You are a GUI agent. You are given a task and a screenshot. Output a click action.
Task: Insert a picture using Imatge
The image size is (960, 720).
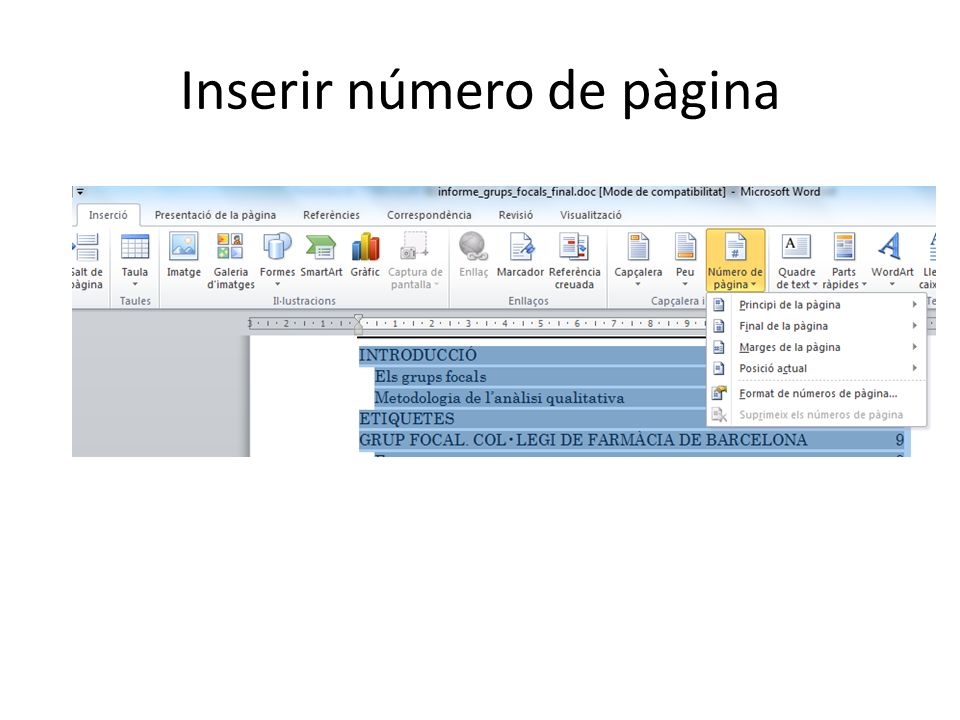[x=184, y=255]
